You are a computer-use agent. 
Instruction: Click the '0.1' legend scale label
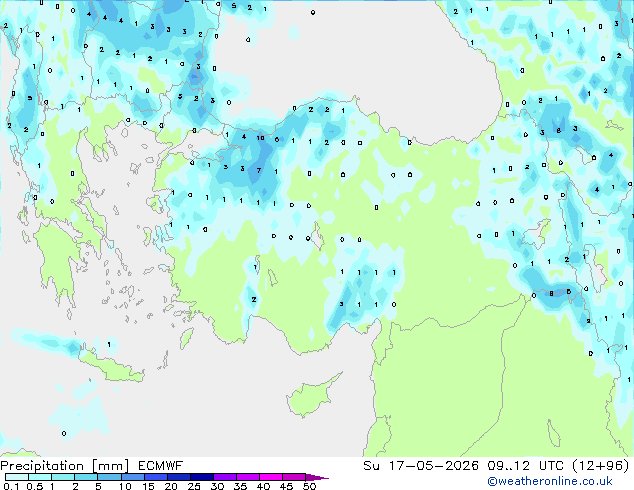click(x=11, y=486)
